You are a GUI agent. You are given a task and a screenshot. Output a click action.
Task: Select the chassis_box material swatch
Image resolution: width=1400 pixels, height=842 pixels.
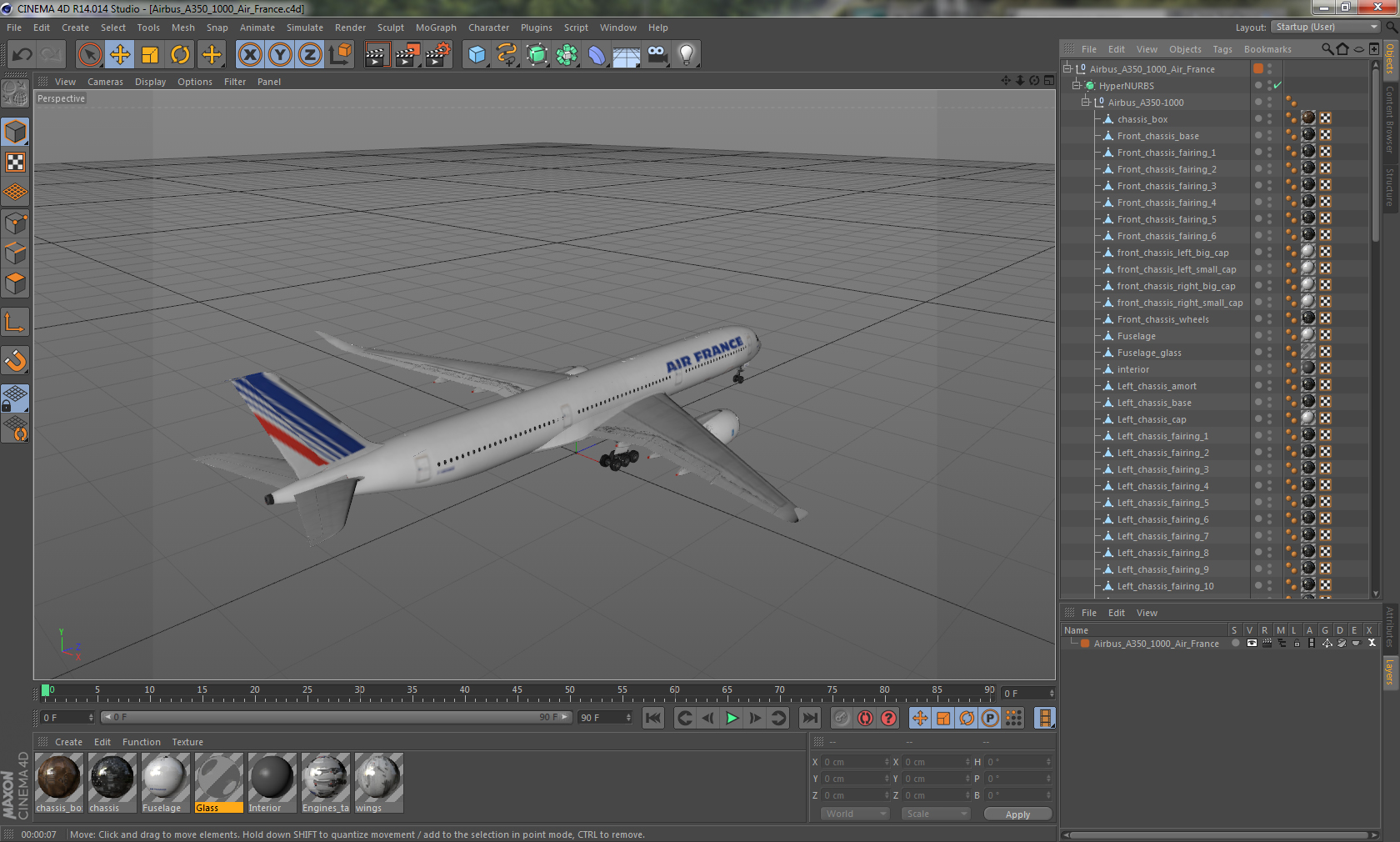tap(59, 783)
